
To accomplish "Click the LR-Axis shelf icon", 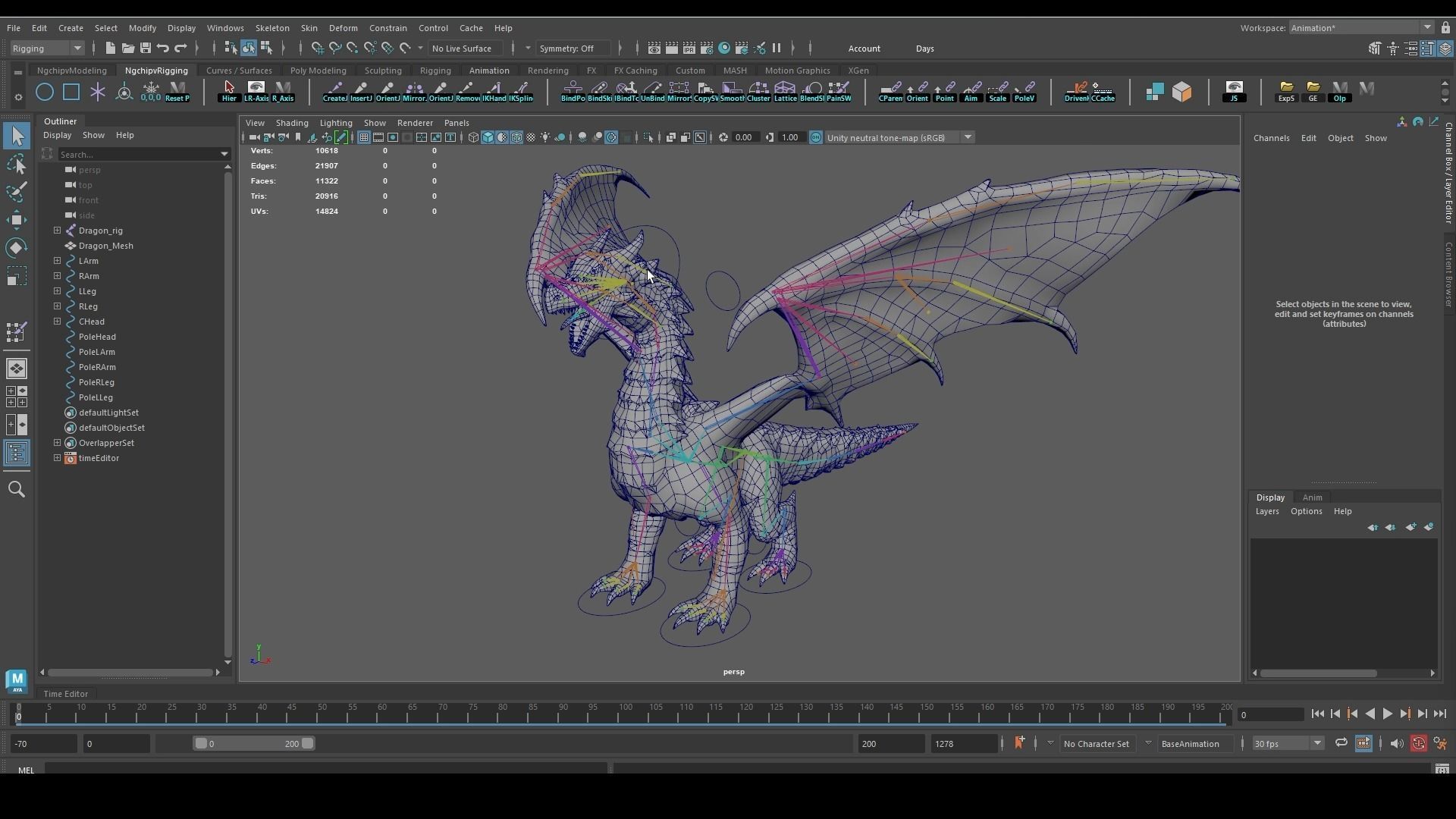I will coord(256,92).
